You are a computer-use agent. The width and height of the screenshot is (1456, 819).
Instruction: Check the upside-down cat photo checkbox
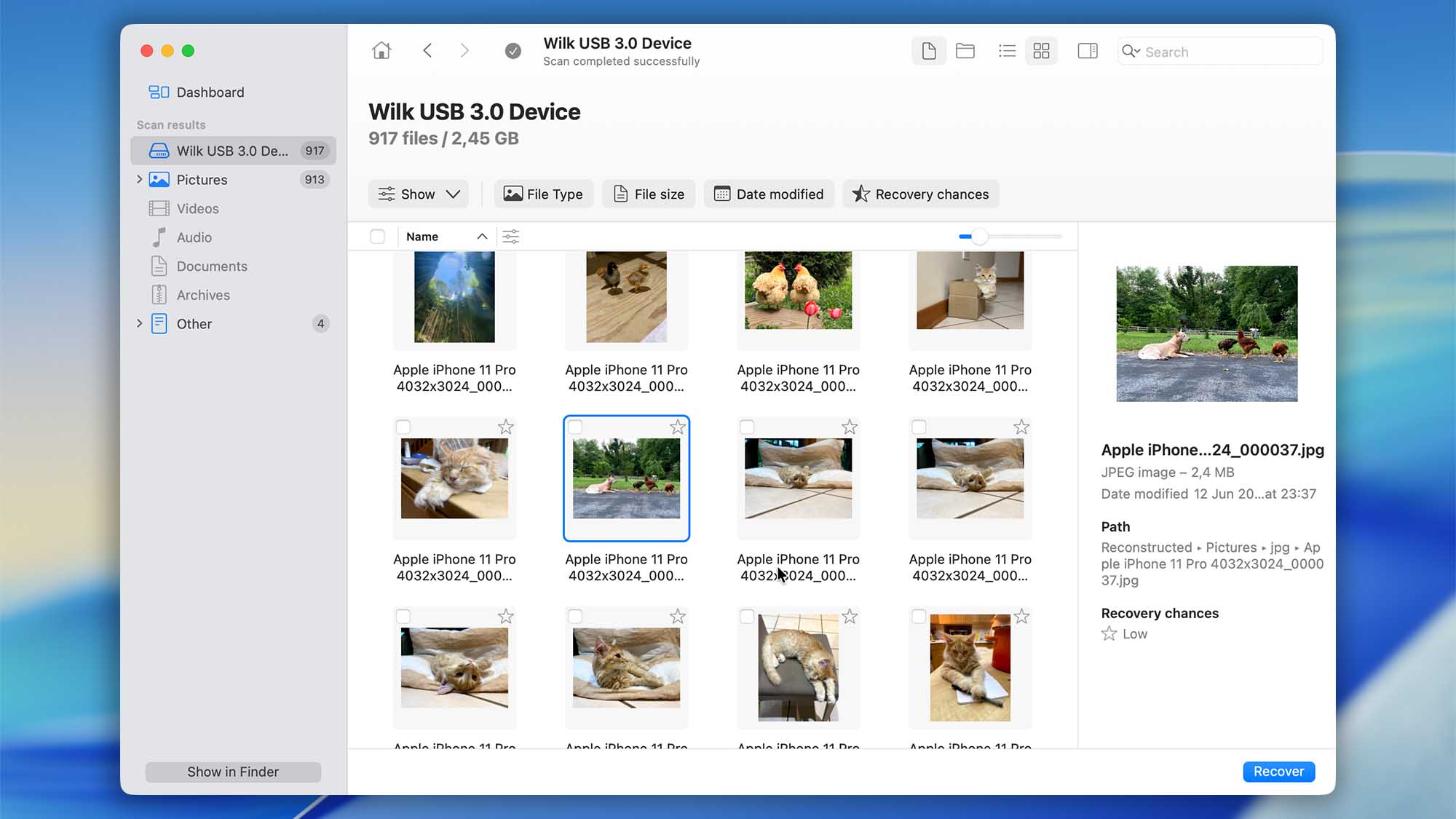point(403,617)
